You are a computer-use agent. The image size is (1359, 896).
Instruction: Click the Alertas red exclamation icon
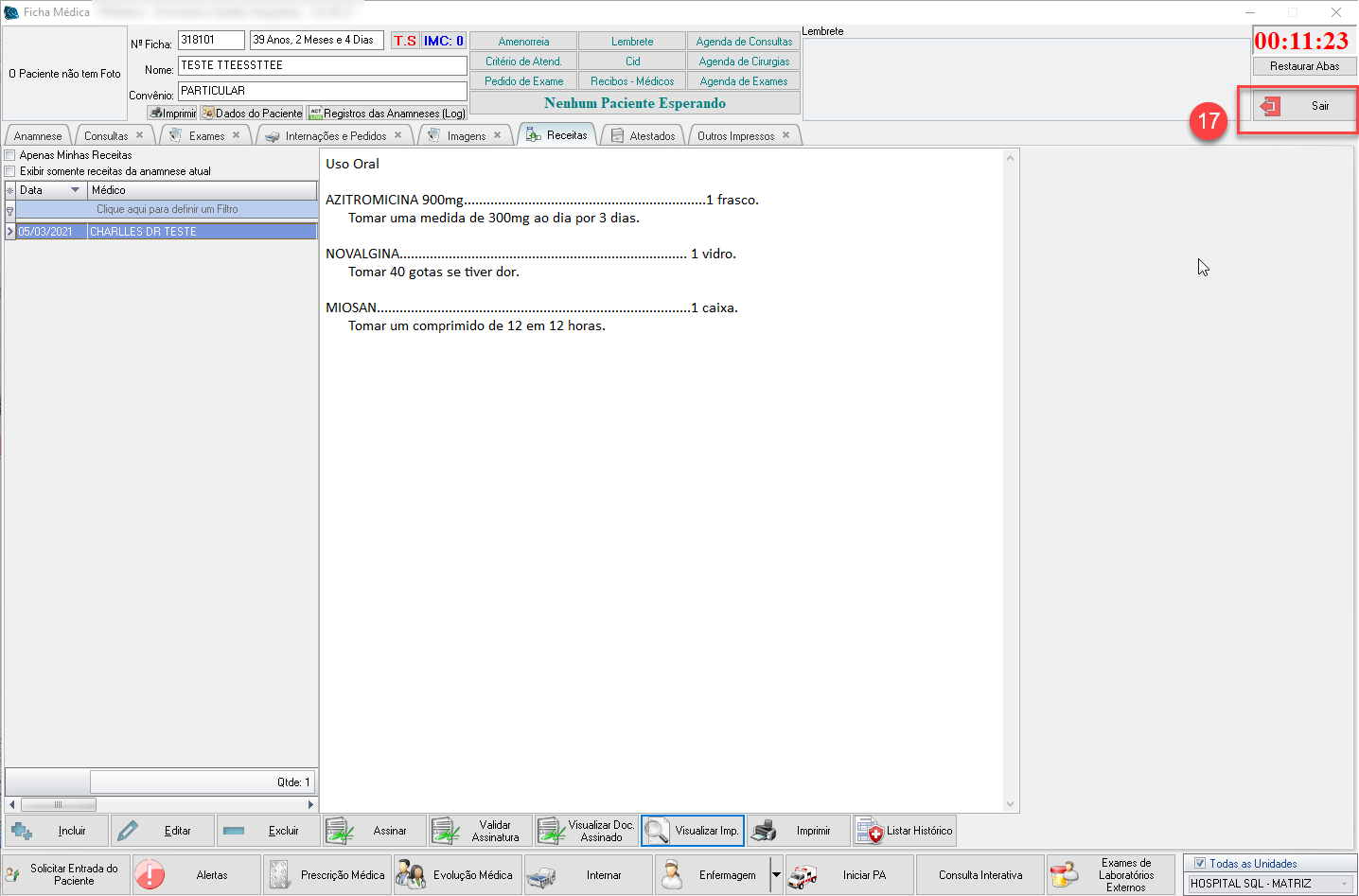point(150,875)
